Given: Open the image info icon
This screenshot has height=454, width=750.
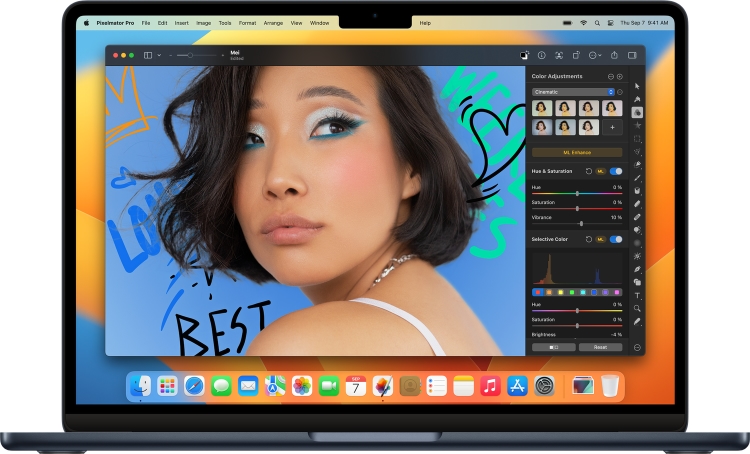Looking at the screenshot, I should [541, 55].
